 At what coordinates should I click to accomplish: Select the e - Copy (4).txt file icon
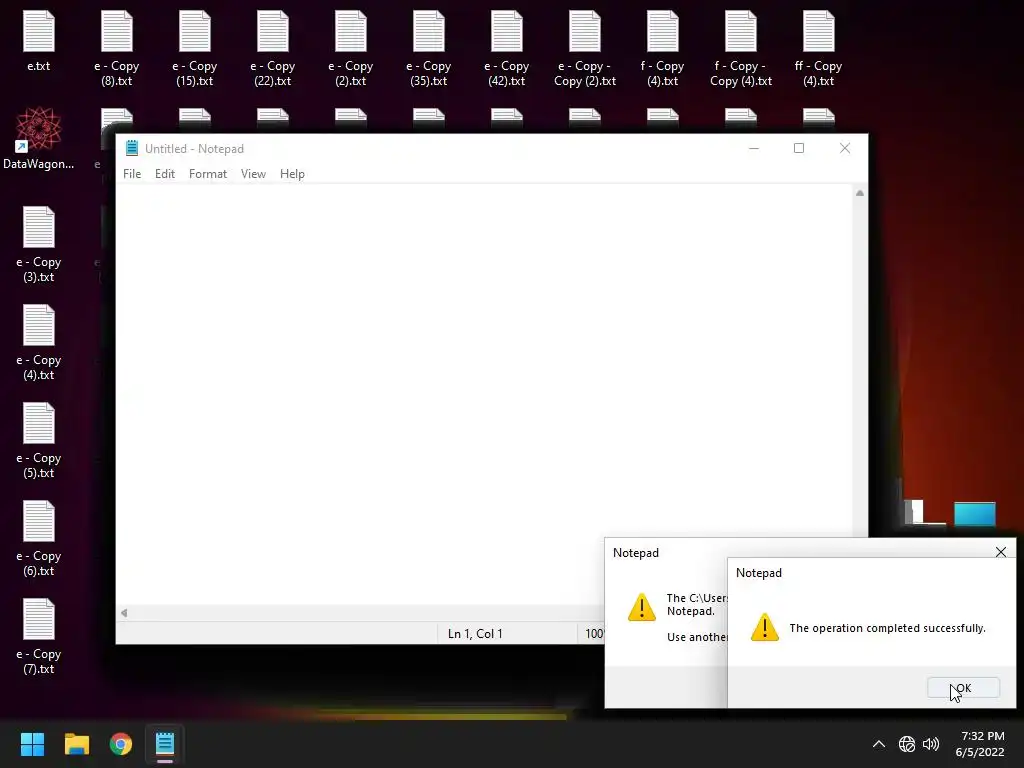[39, 325]
